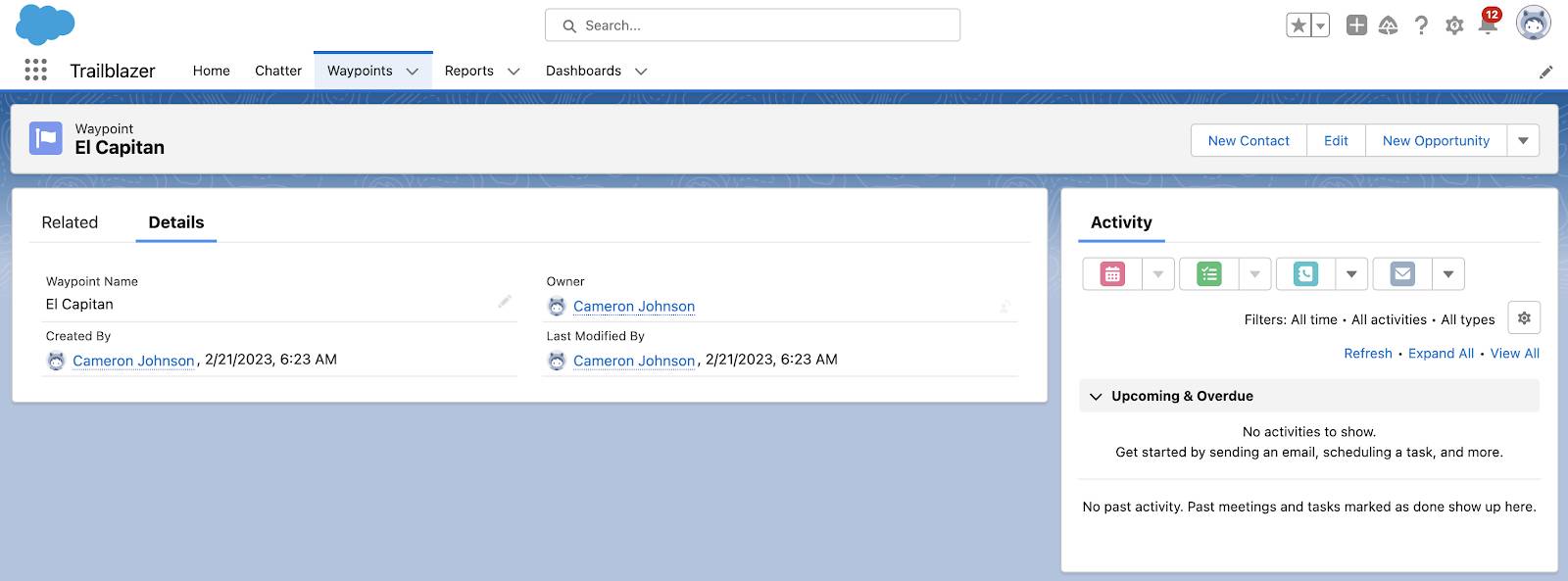Screen dimensions: 1568x581
Task: Open Cameron Johnson link under Created By
Action: coord(133,361)
